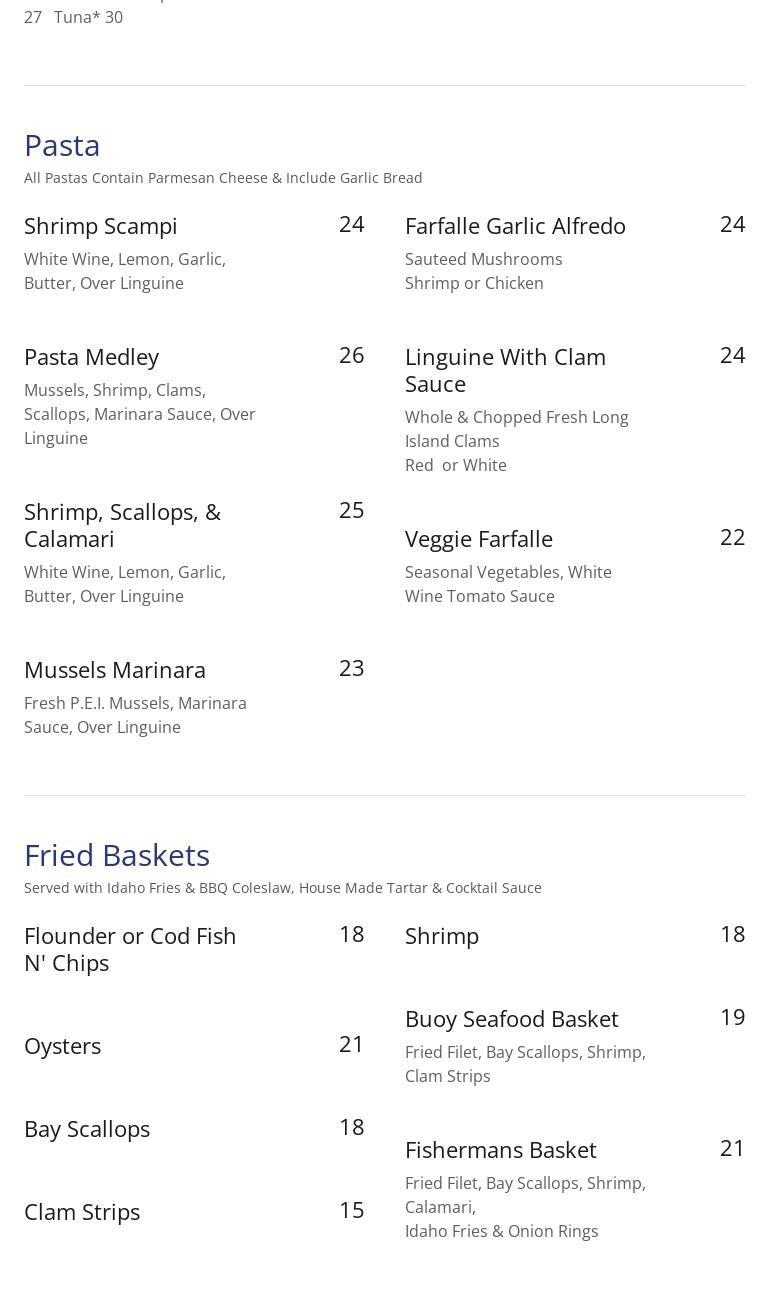Click the Buoy Seafood Basket title
This screenshot has width=770, height=1292.
[512, 1019]
